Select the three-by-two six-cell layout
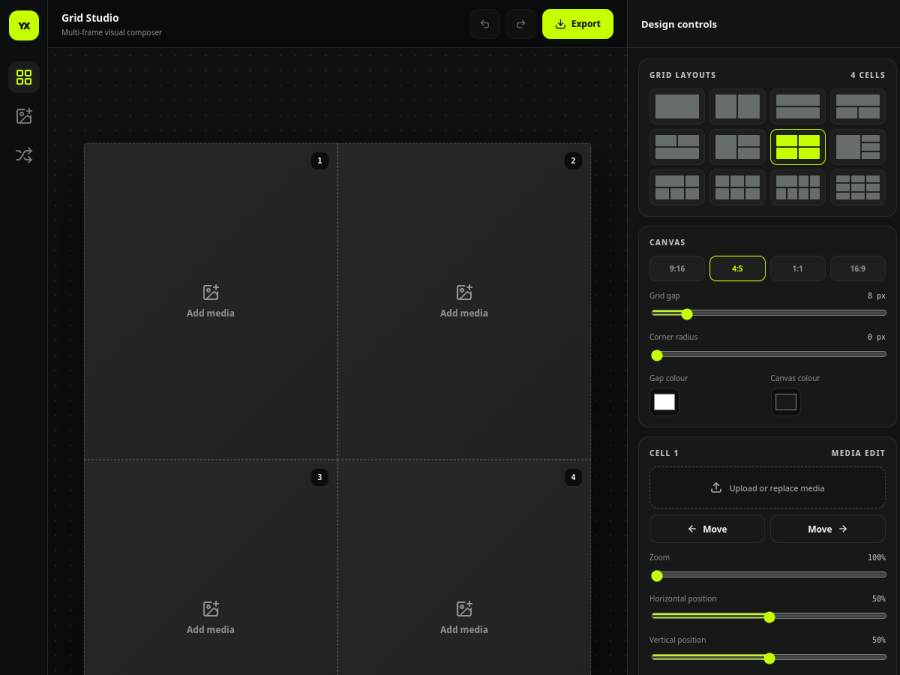The height and width of the screenshot is (675, 900). pyautogui.click(x=737, y=187)
